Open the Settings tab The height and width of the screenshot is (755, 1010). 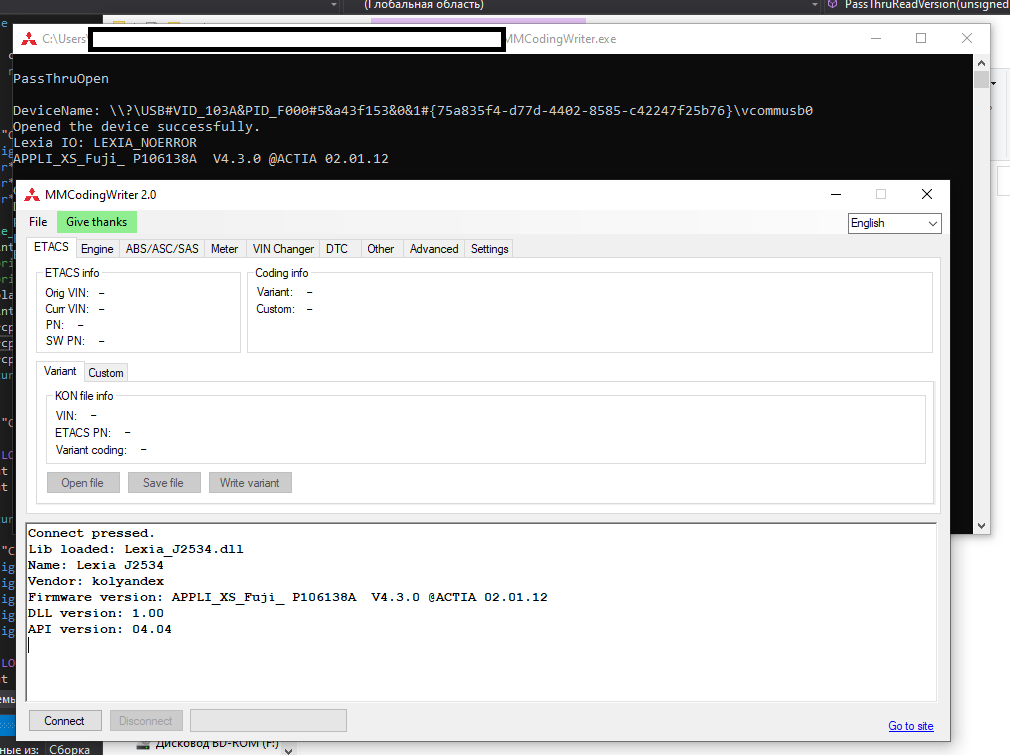click(x=490, y=249)
